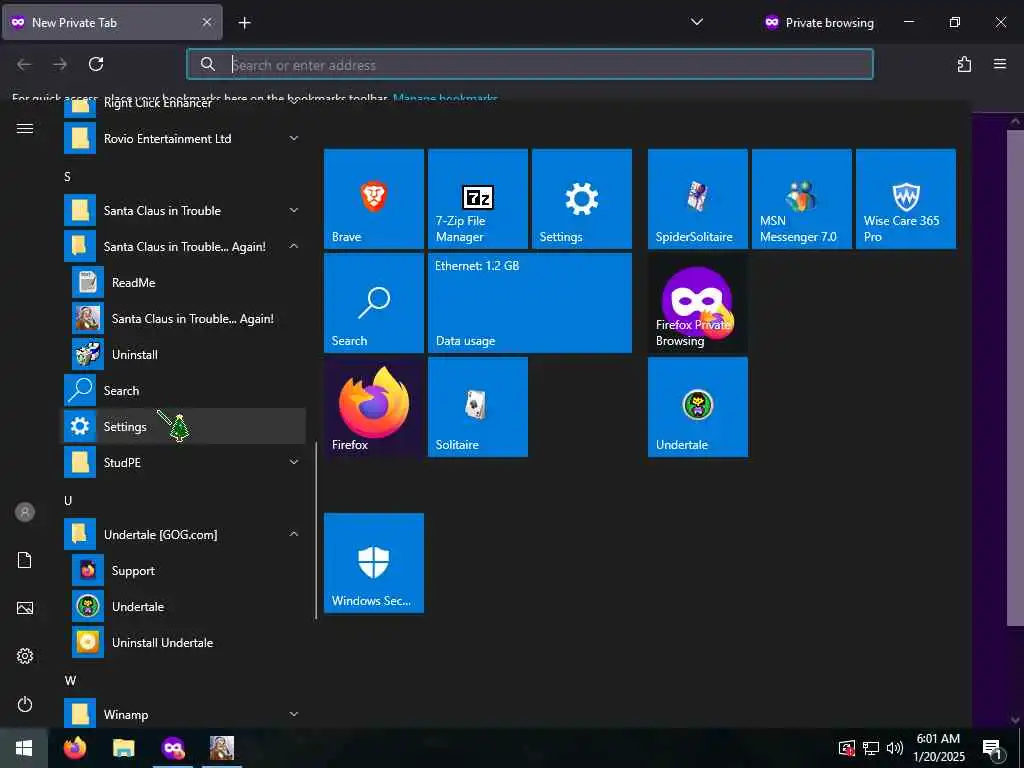Launch the MSN Messenger 7.0 tile

(x=801, y=199)
